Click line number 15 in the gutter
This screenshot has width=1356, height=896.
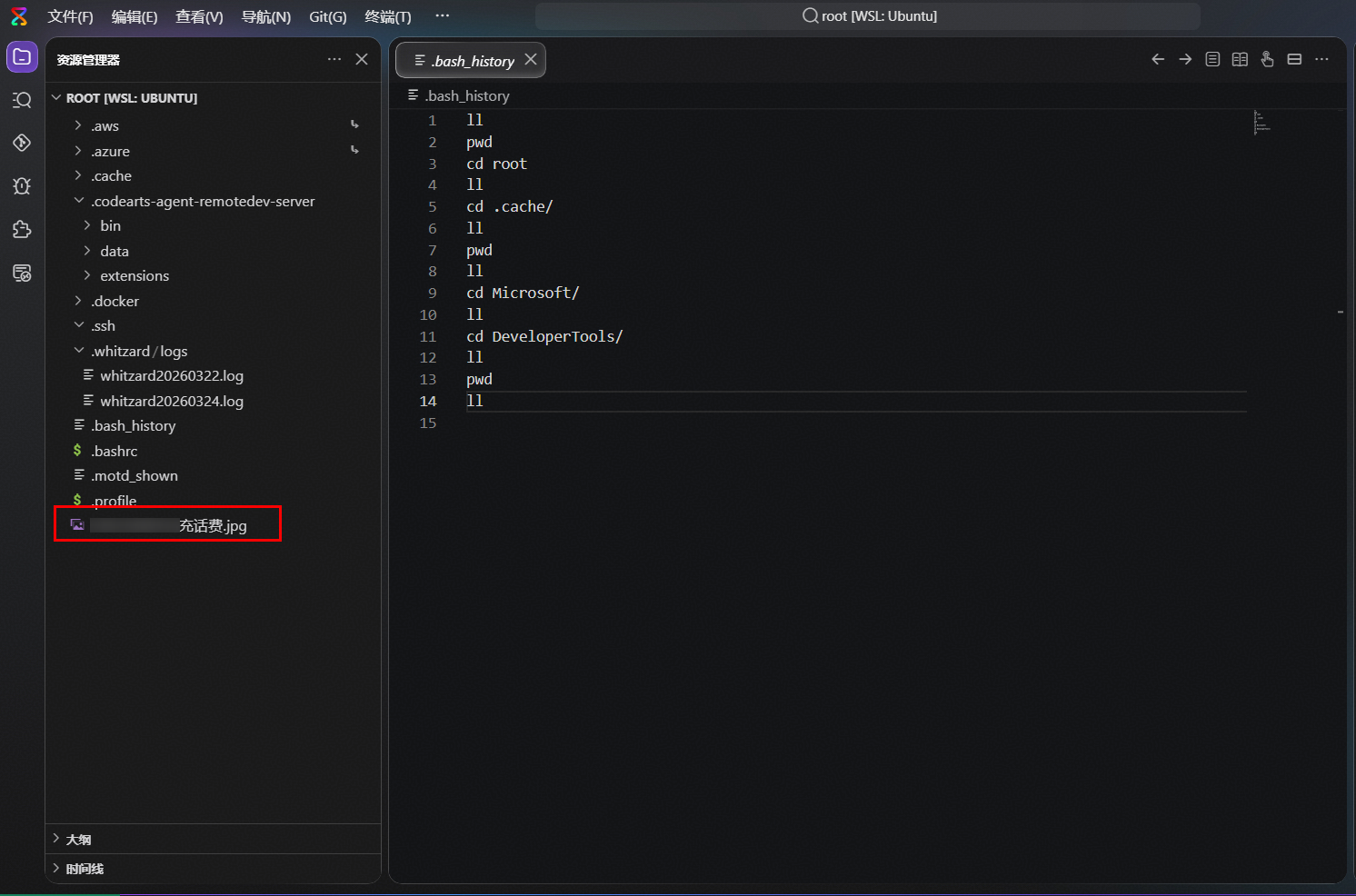tap(428, 423)
